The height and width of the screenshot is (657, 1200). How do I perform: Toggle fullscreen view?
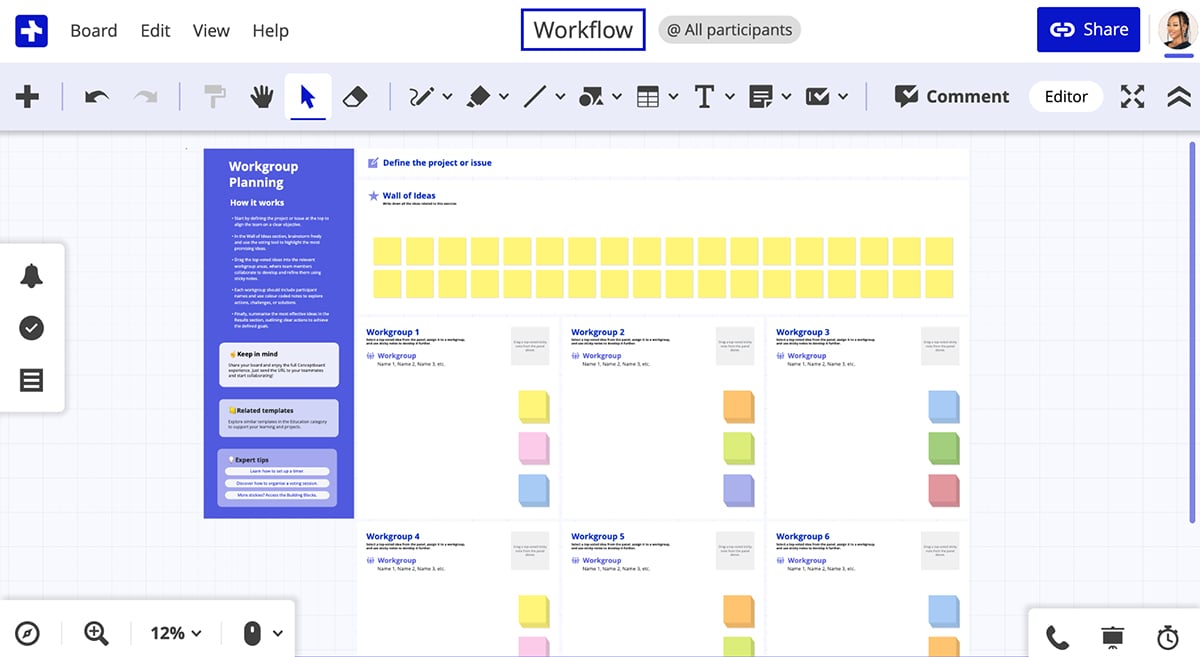pos(1132,96)
